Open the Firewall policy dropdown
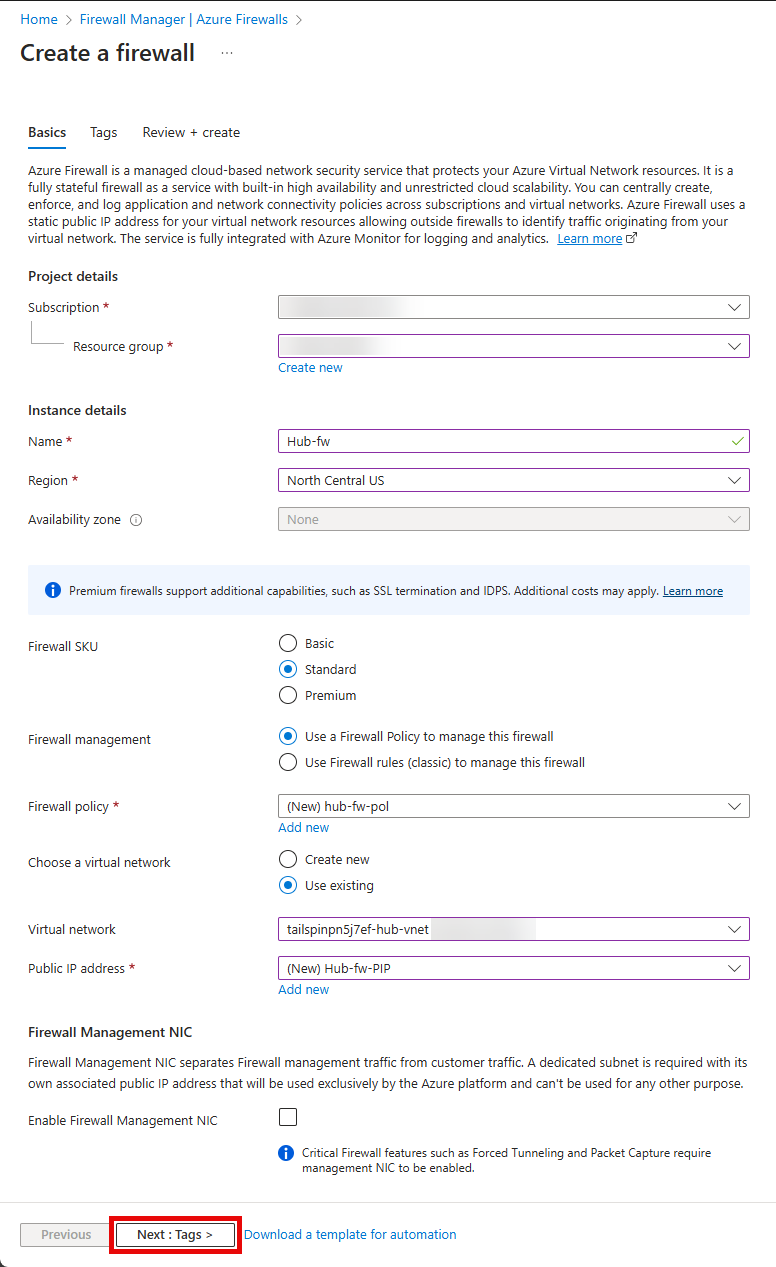The height and width of the screenshot is (1267, 776). (x=514, y=806)
